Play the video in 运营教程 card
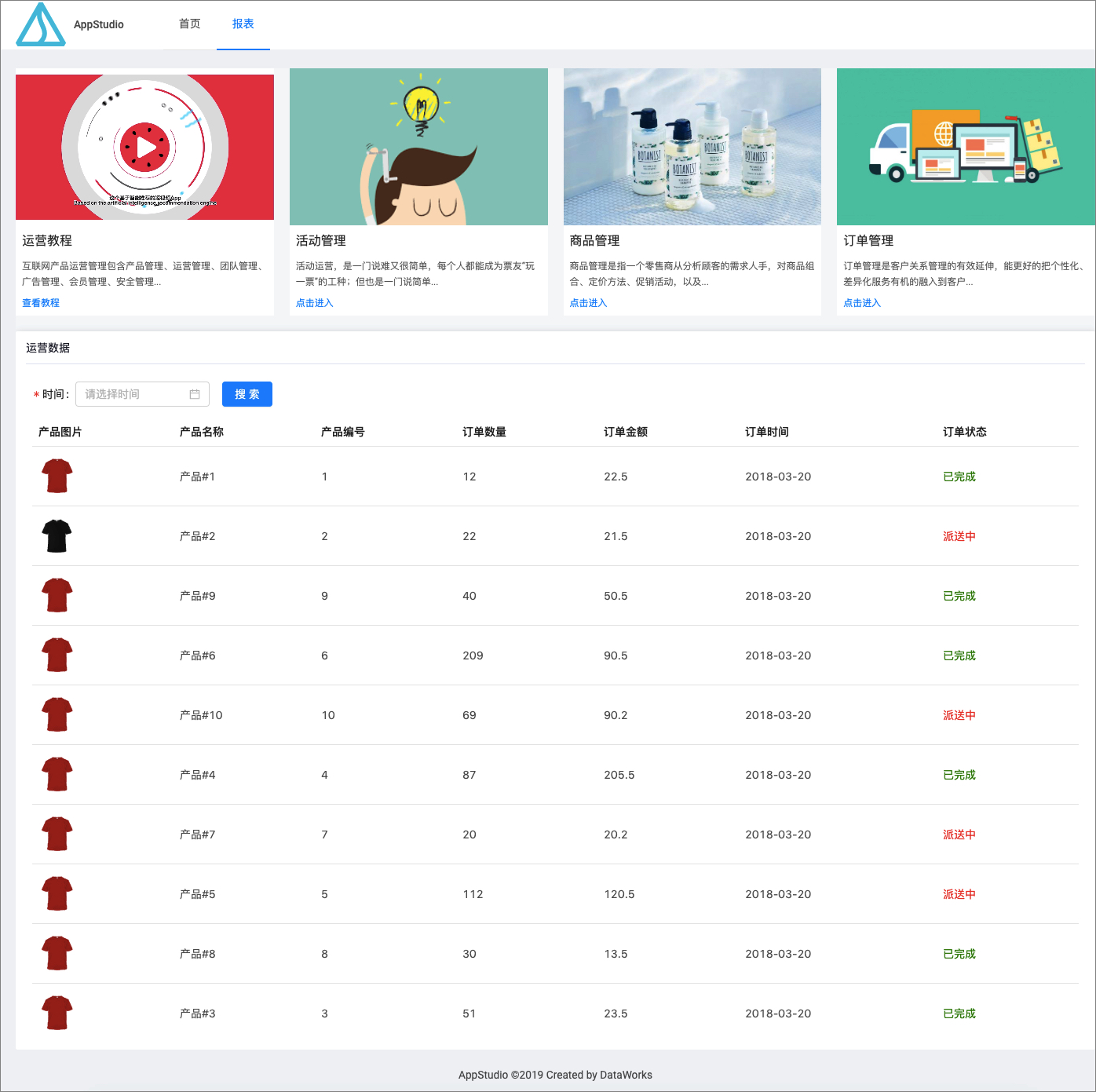1096x1092 pixels. pyautogui.click(x=145, y=147)
